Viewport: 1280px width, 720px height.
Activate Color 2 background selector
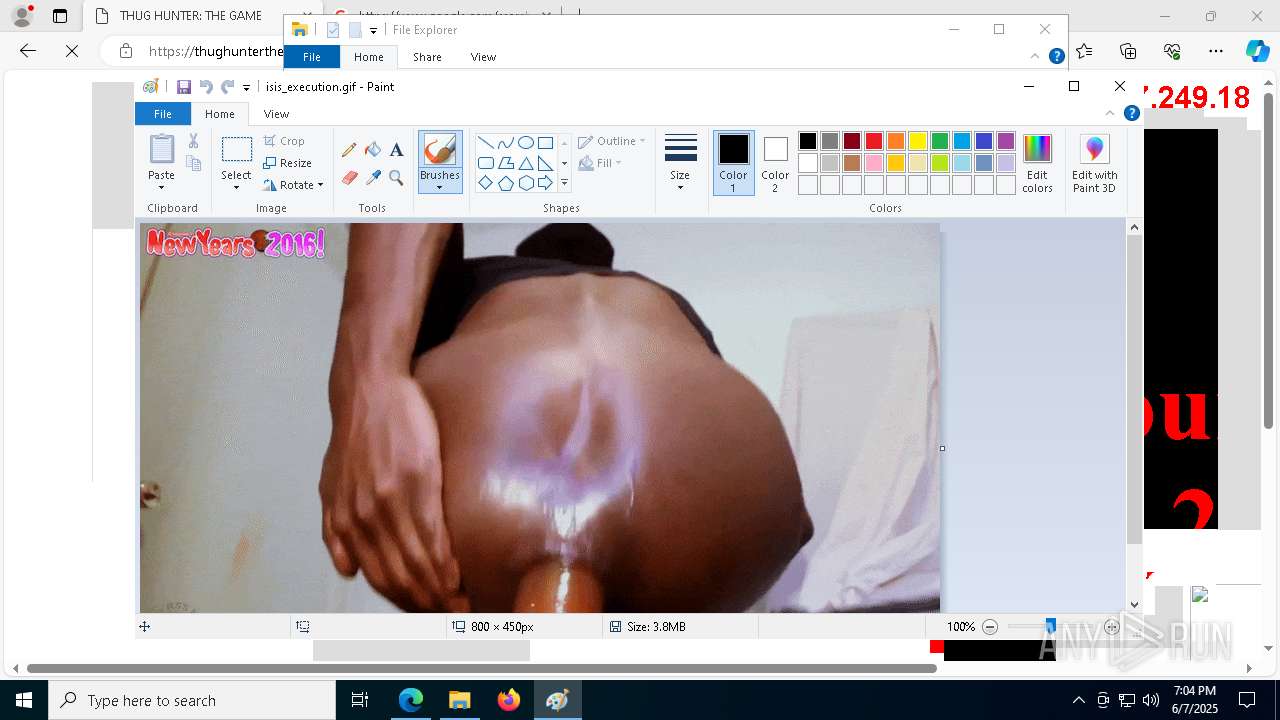click(775, 162)
